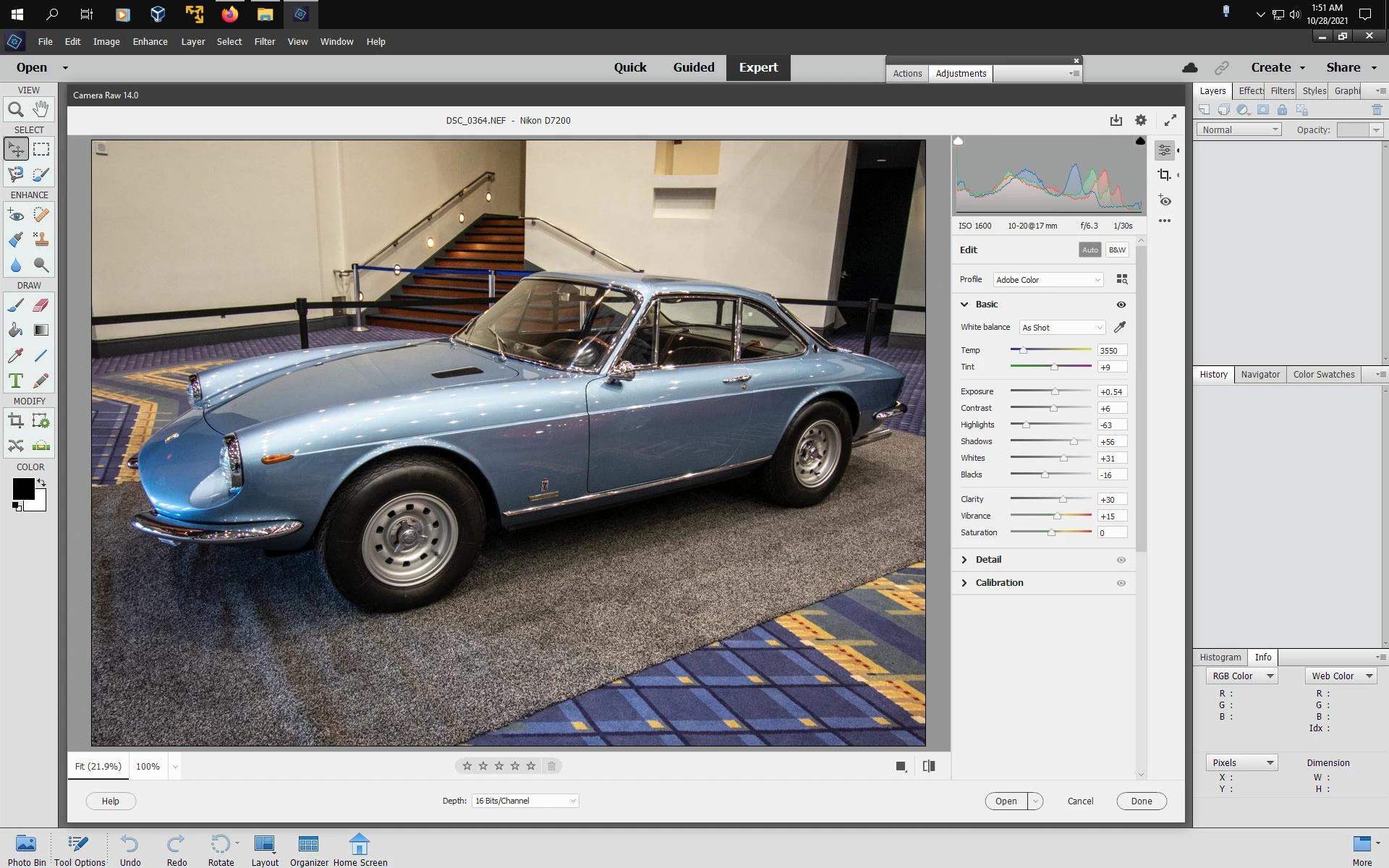Click the Exposure slider handle
Viewport: 1389px width, 868px height.
pyautogui.click(x=1055, y=391)
